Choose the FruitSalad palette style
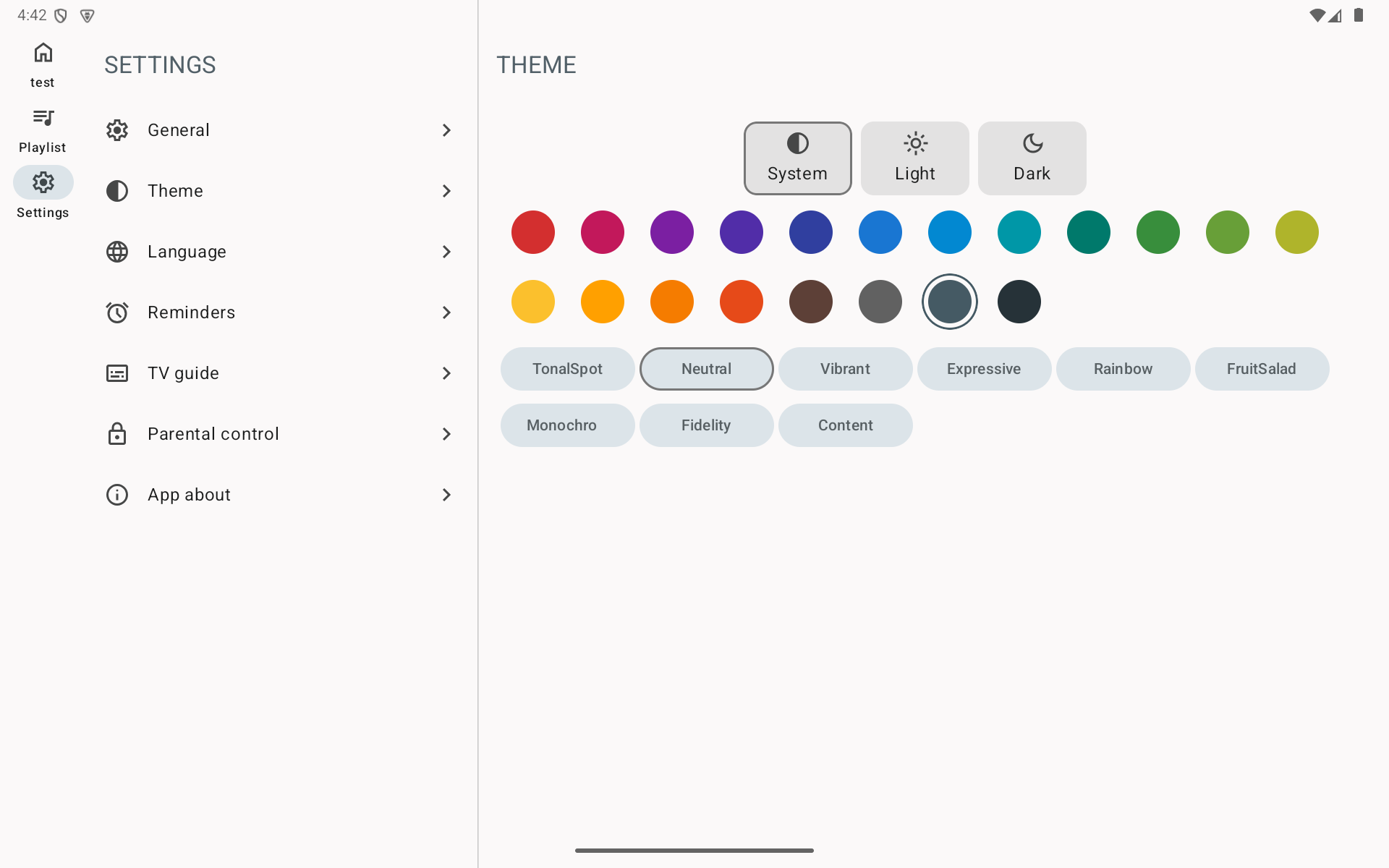This screenshot has height=868, width=1389. pyautogui.click(x=1261, y=369)
